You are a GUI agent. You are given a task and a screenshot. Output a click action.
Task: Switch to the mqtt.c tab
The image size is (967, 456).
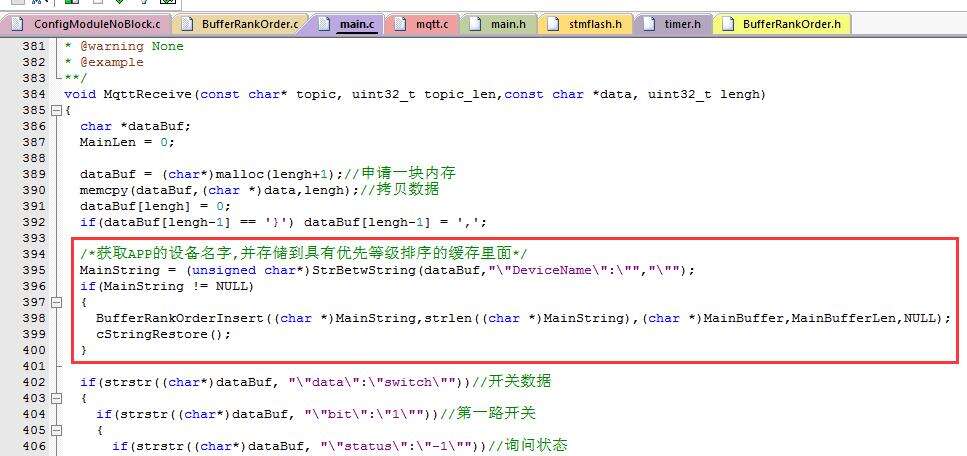click(x=422, y=25)
